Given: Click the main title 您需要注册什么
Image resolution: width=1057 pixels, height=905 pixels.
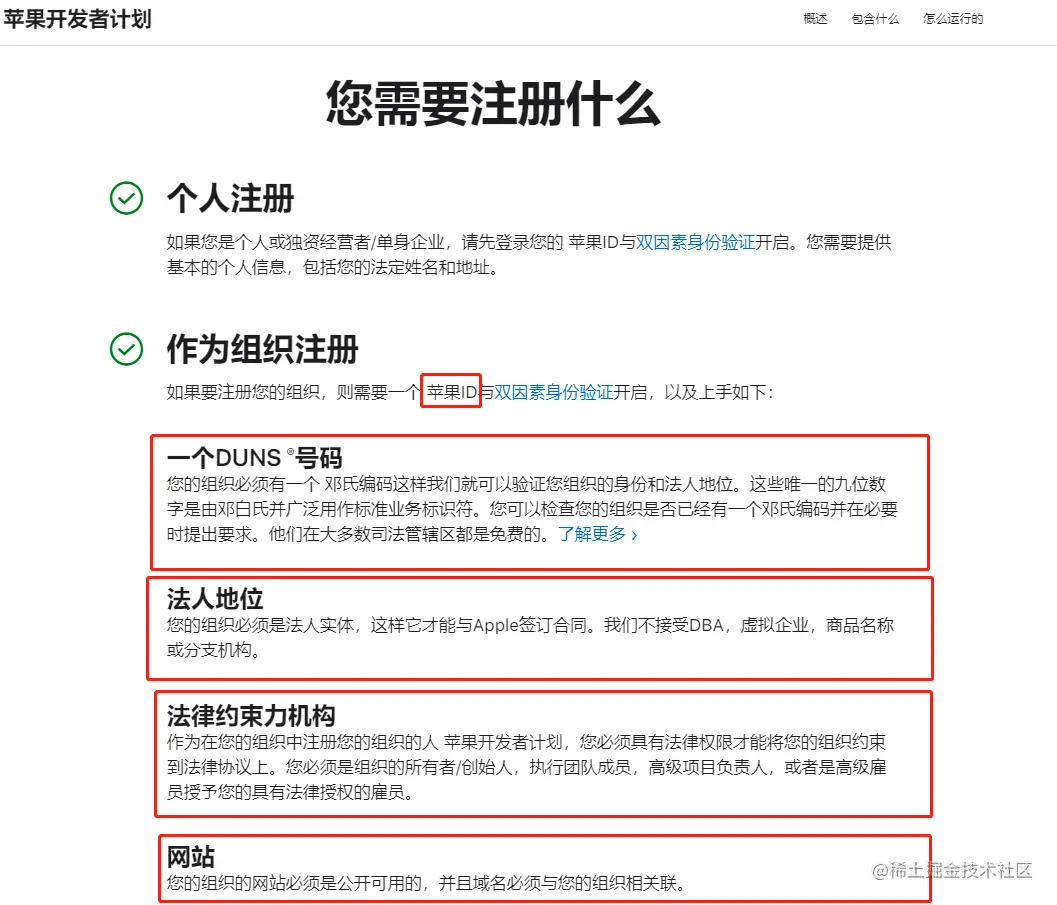Looking at the screenshot, I should pos(493,104).
